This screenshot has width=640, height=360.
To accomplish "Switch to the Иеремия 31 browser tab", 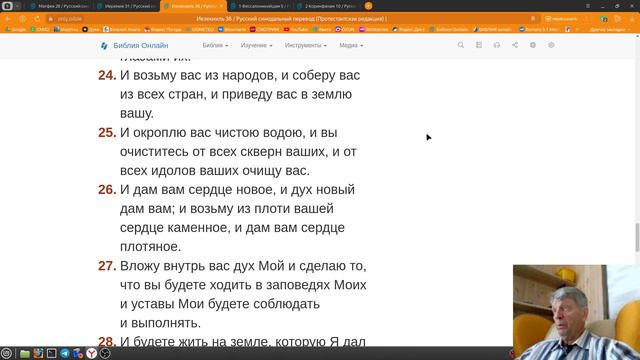I will (127, 6).
